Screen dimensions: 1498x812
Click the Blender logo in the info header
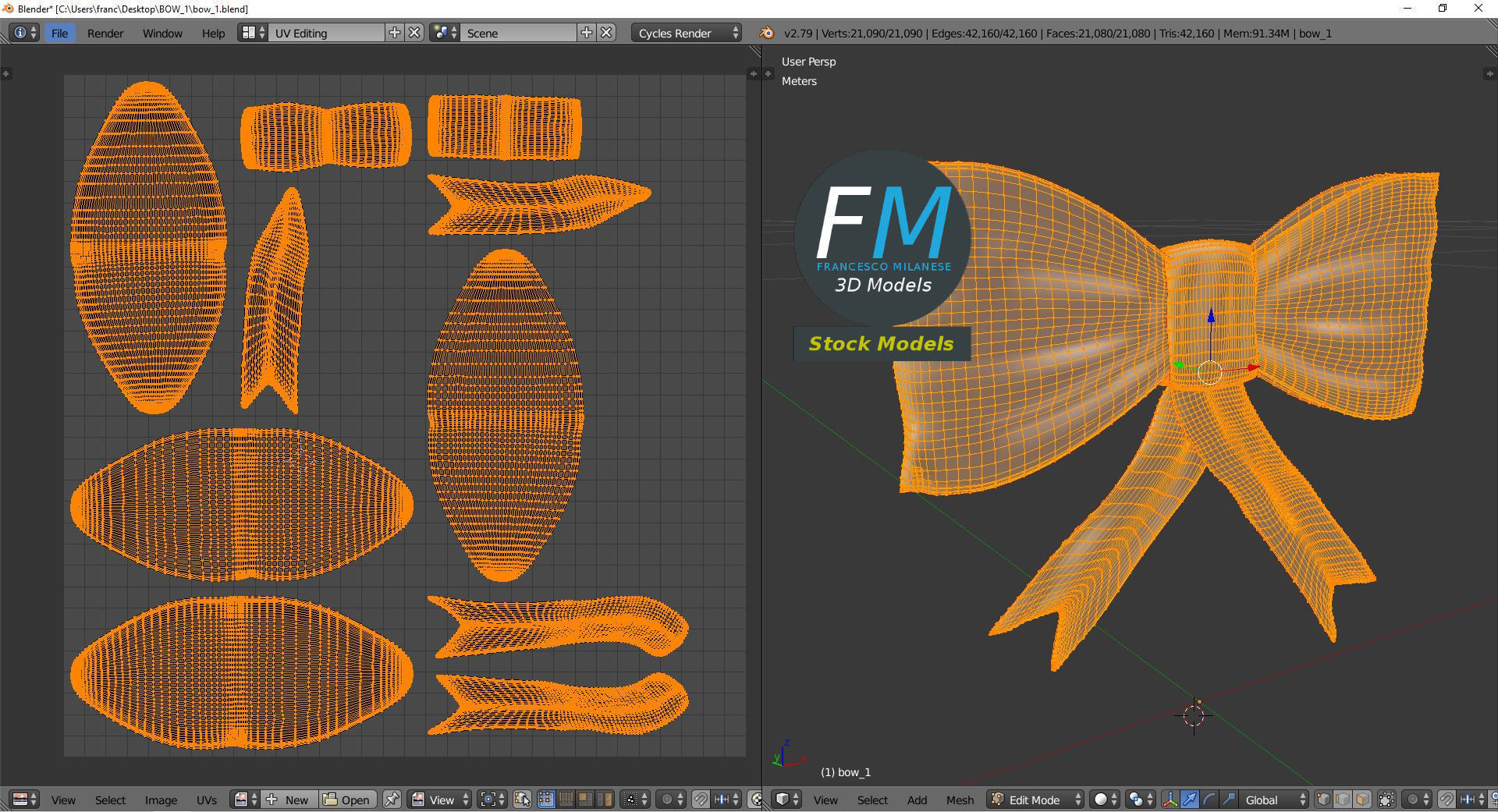click(766, 33)
